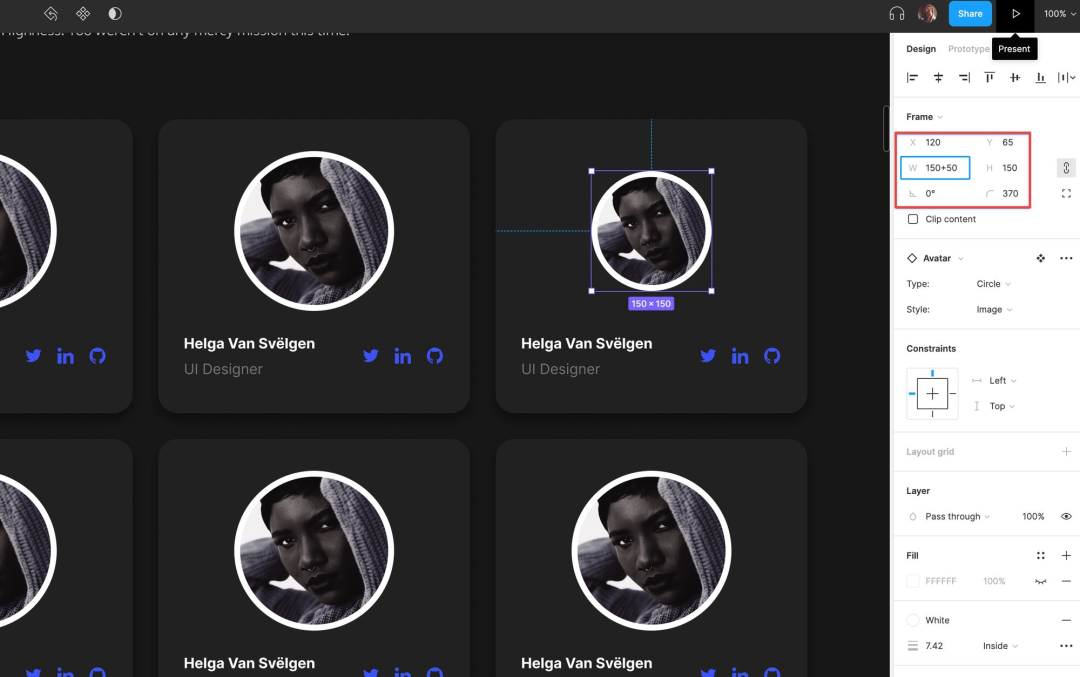The image size is (1080, 677).
Task: Switch to the Design tab
Action: tap(921, 49)
